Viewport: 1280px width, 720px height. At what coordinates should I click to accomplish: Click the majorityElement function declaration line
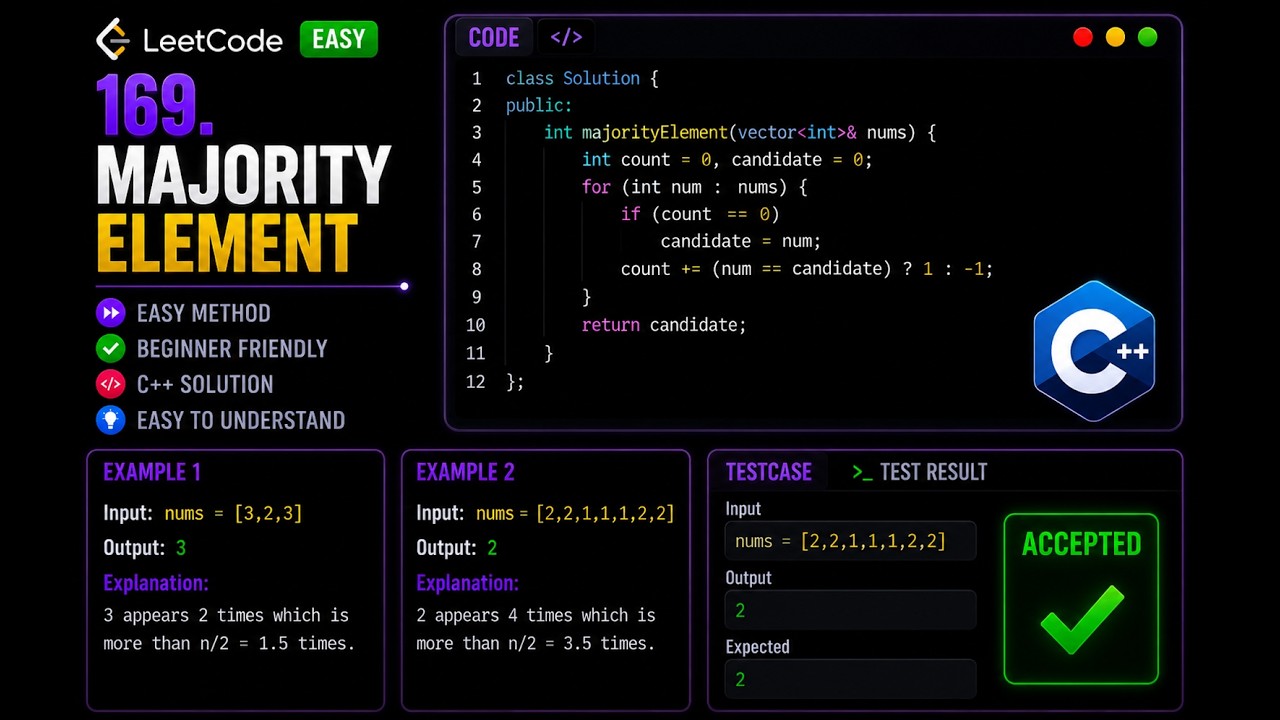(x=740, y=132)
